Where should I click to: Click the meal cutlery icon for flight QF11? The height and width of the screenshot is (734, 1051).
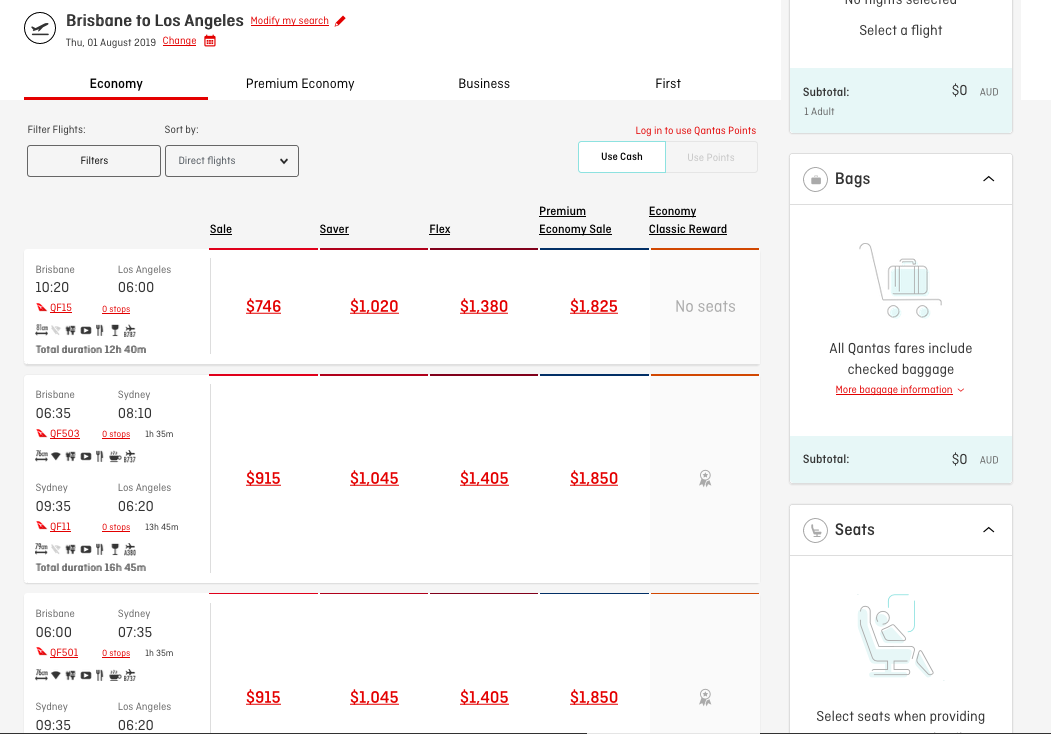(99, 549)
